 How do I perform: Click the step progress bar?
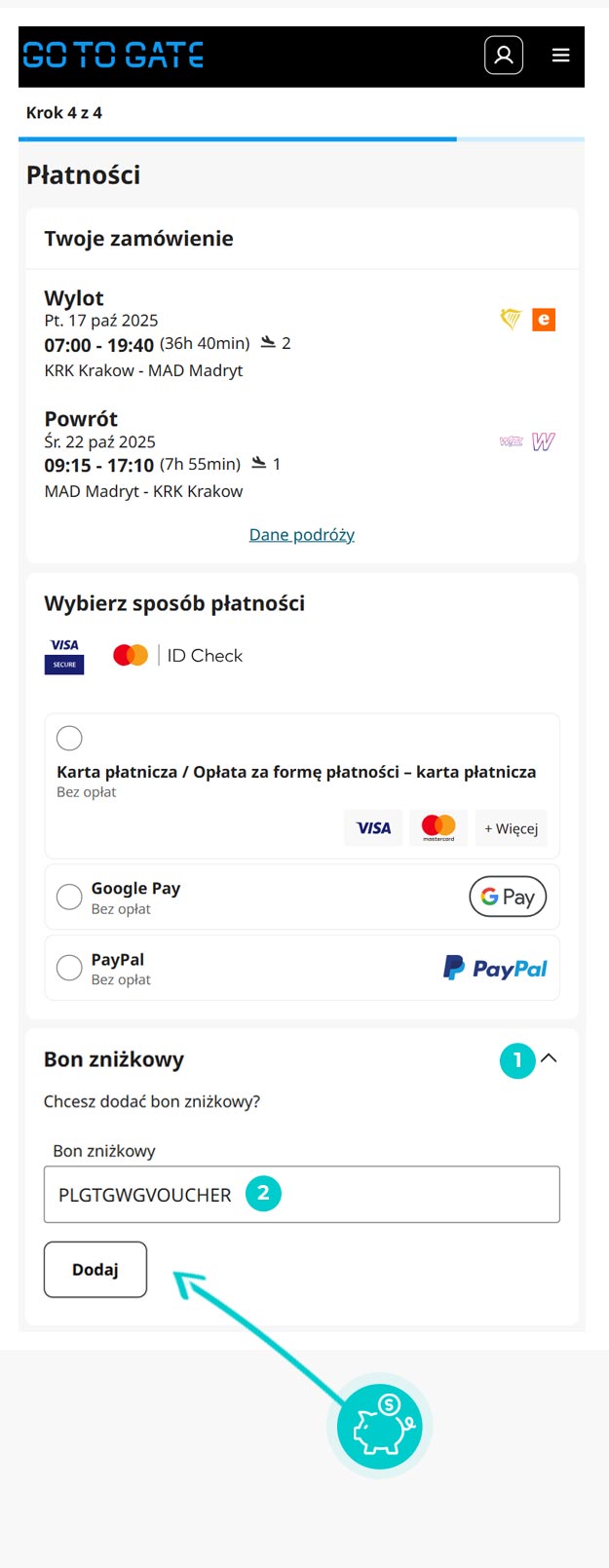click(x=302, y=139)
